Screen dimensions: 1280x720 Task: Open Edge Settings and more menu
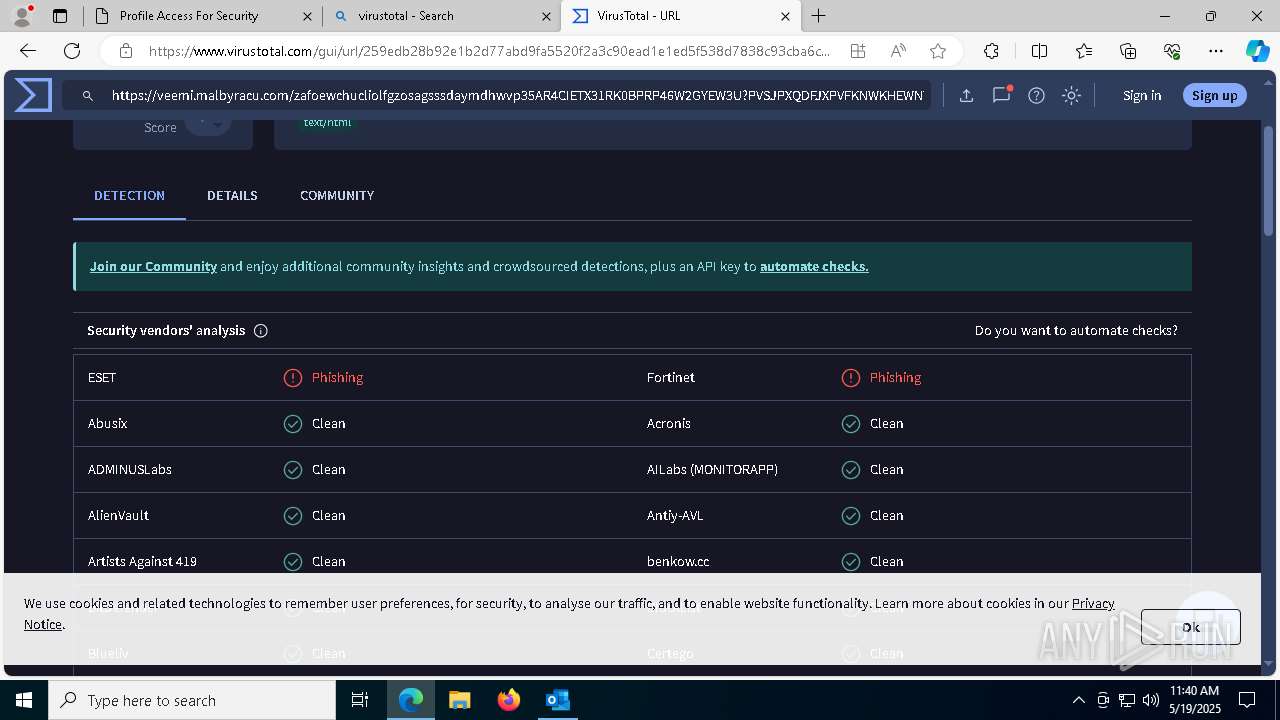pyautogui.click(x=1216, y=51)
